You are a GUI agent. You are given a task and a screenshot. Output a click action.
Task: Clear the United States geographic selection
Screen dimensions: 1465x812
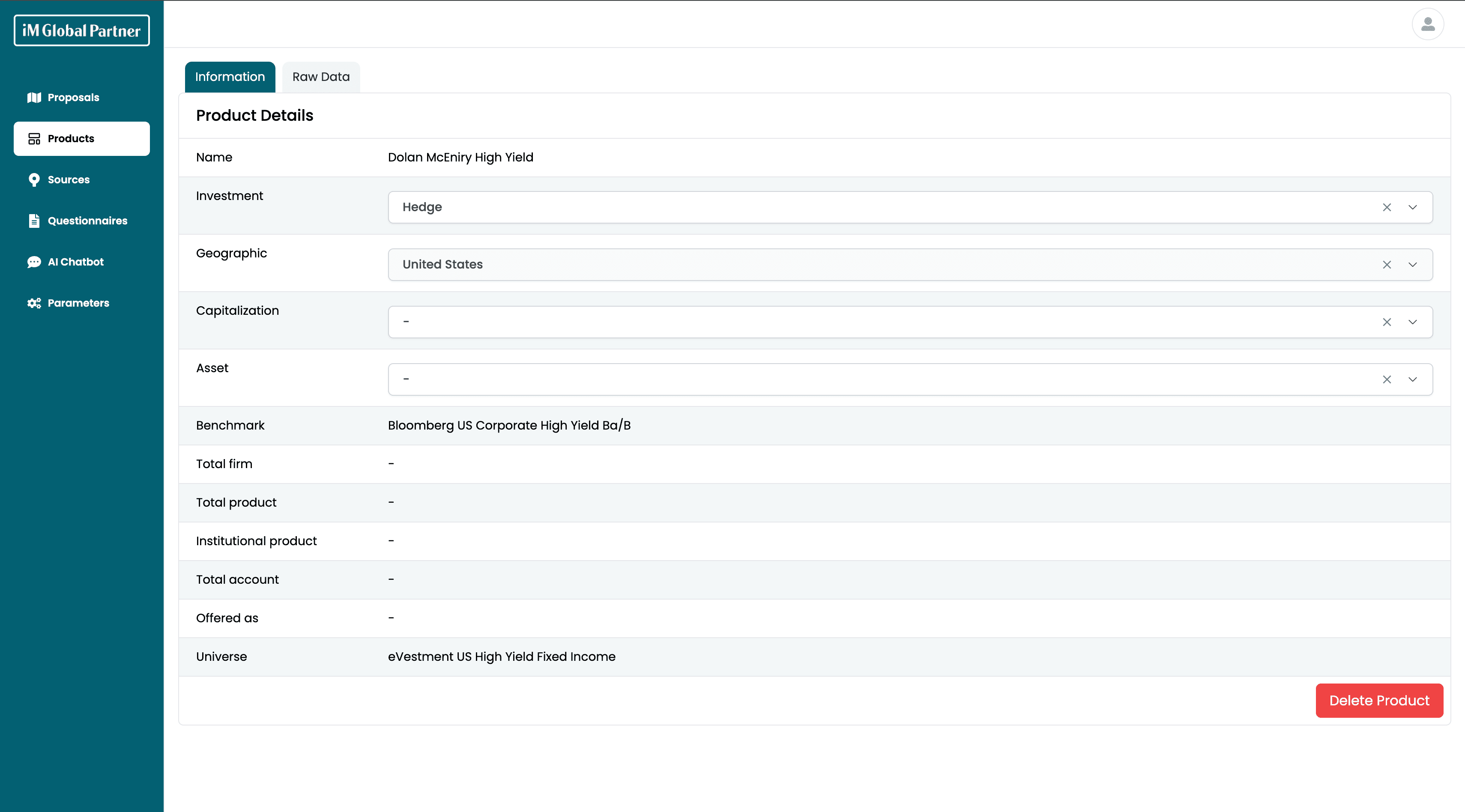point(1387,265)
